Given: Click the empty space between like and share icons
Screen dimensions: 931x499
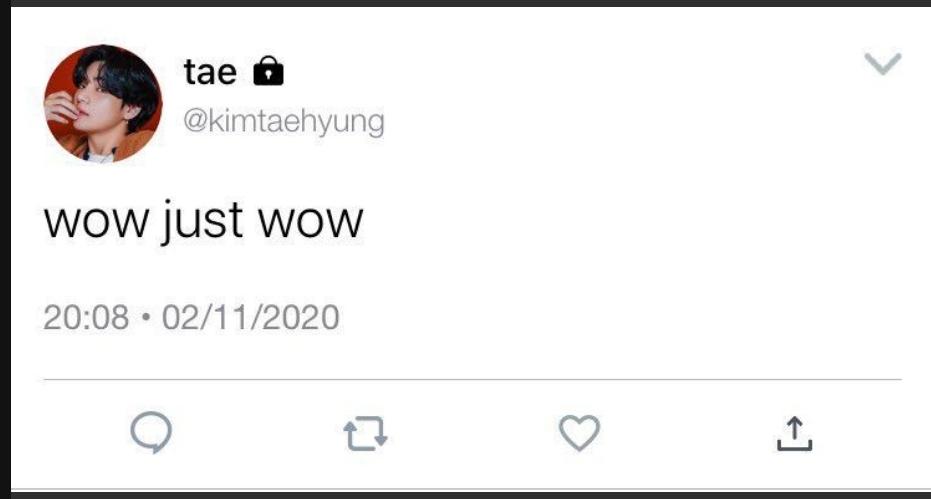Looking at the screenshot, I should click(x=686, y=433).
